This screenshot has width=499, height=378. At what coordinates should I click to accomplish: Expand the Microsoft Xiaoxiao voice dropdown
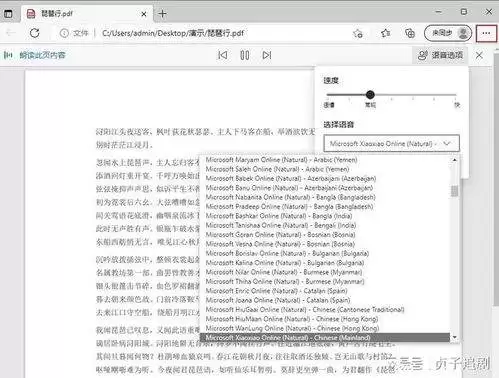tap(391, 144)
